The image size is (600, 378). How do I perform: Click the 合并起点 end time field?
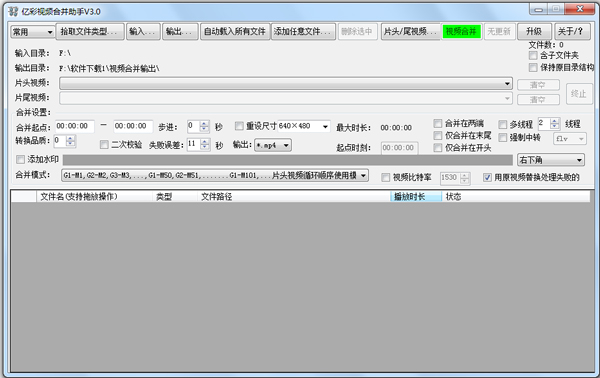pos(132,126)
